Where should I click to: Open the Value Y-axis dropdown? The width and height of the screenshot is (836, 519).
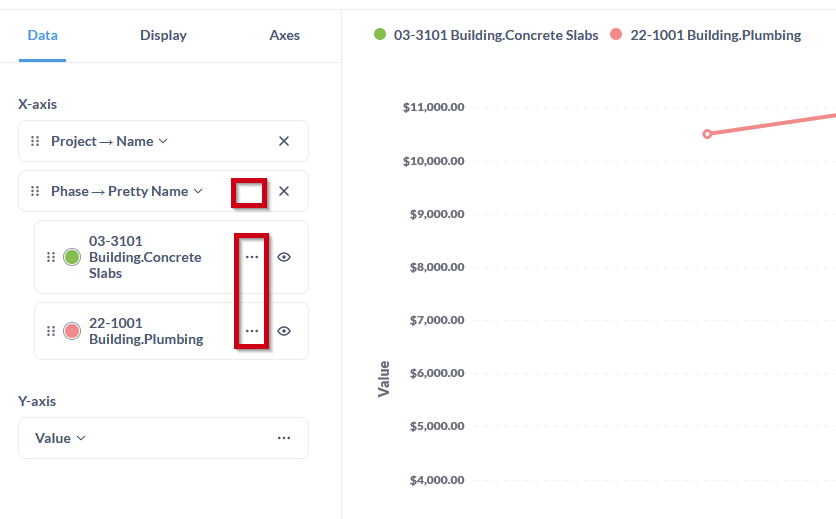coord(60,438)
